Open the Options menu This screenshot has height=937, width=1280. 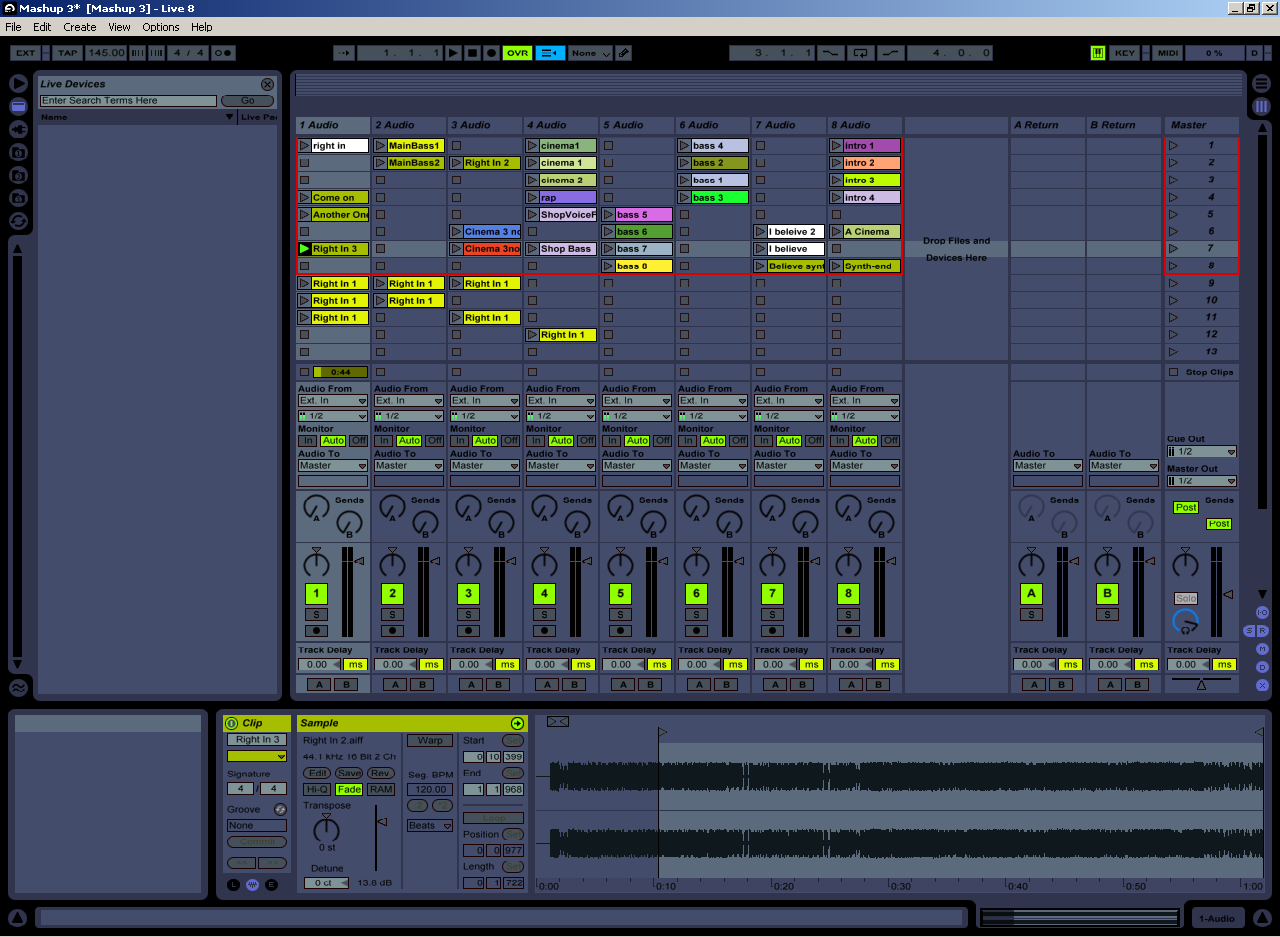pos(161,27)
